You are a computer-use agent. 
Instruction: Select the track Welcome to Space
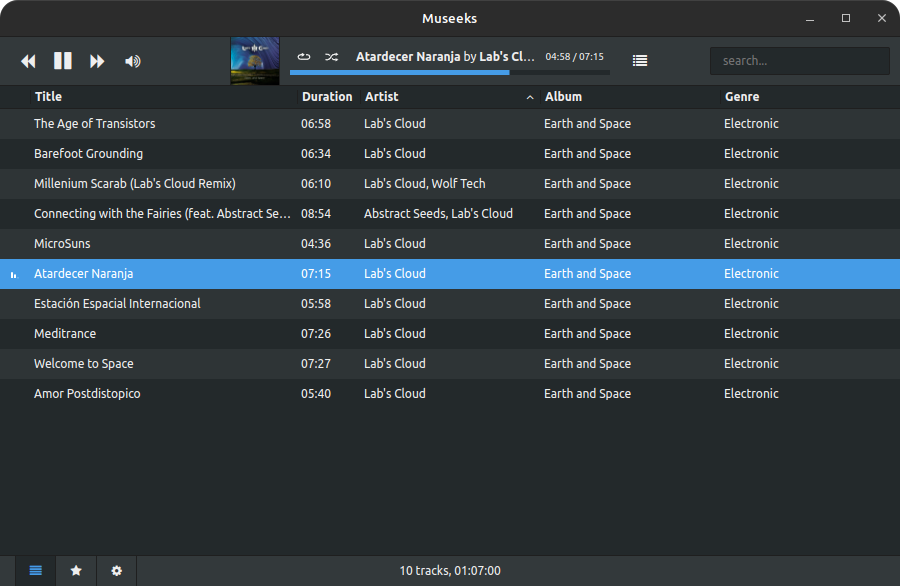coord(84,364)
